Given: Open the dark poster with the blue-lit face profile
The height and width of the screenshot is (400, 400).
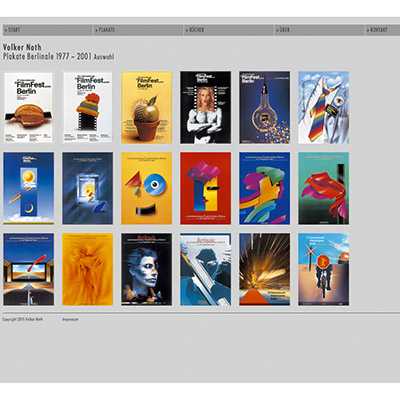Looking at the screenshot, I should [x=147, y=269].
